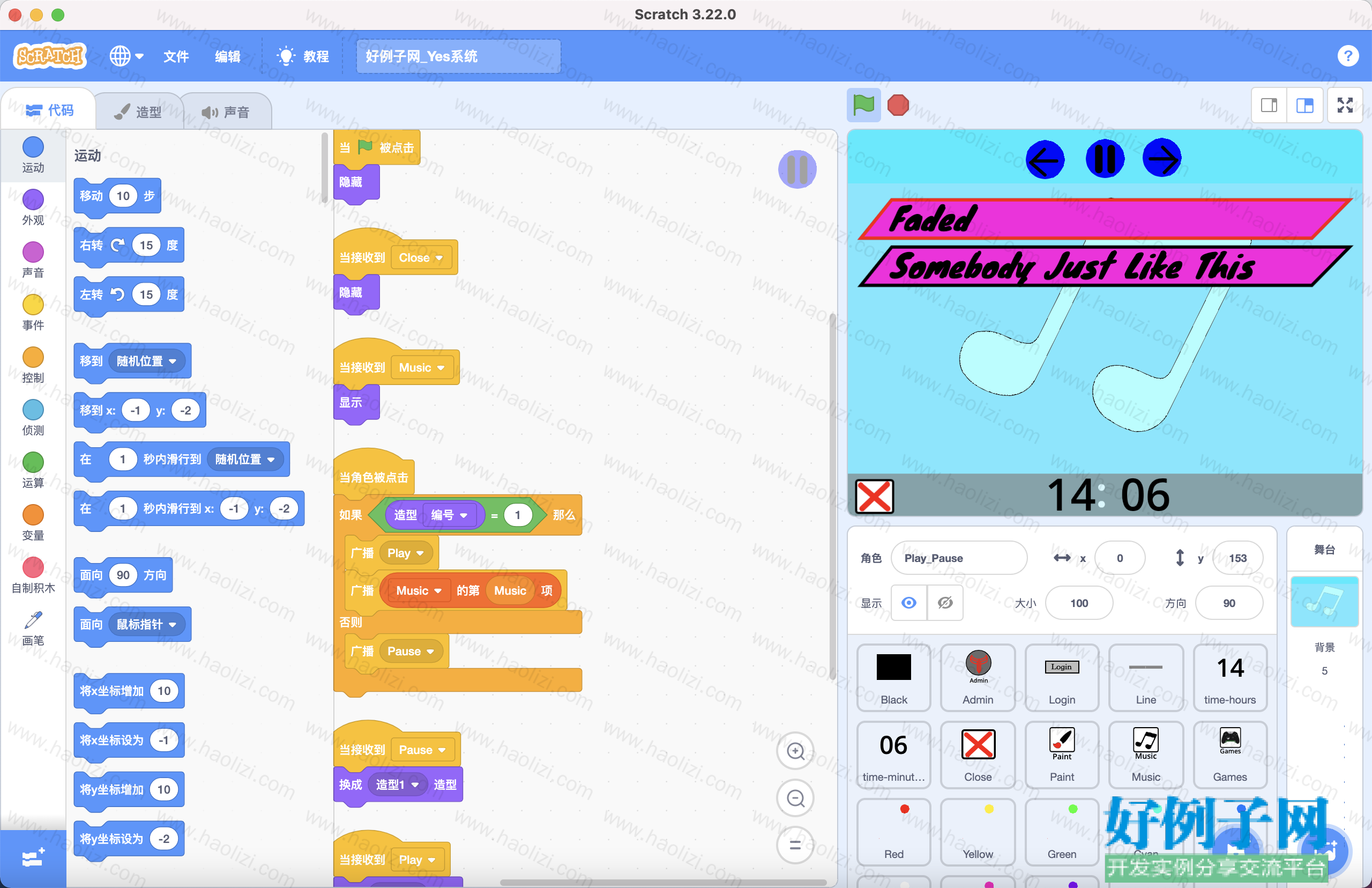Image resolution: width=1372 pixels, height=888 pixels.
Task: Reset workspace zoom to default
Action: point(795,845)
